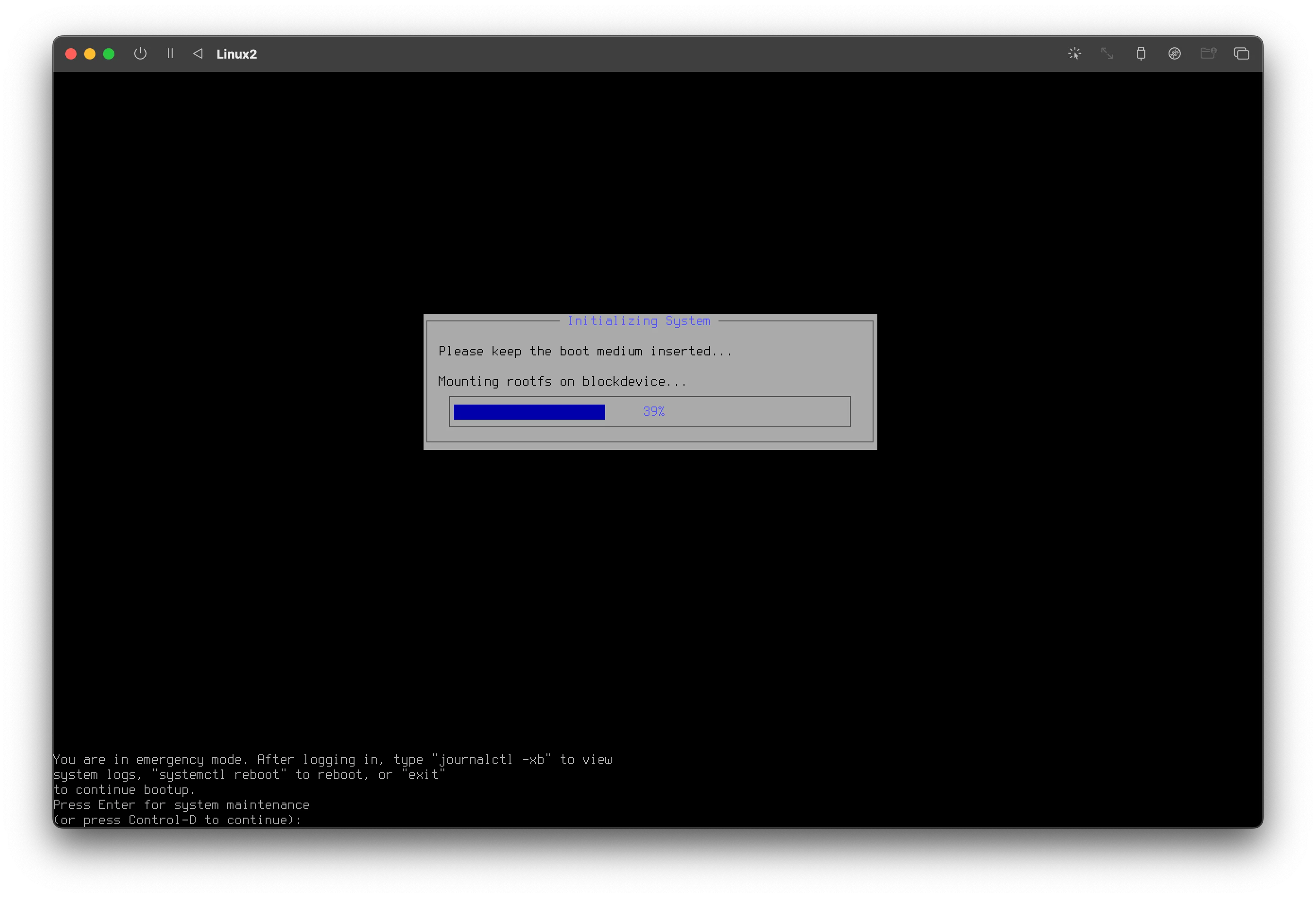
Task: Click the You are in emergency mode line
Action: point(332,760)
